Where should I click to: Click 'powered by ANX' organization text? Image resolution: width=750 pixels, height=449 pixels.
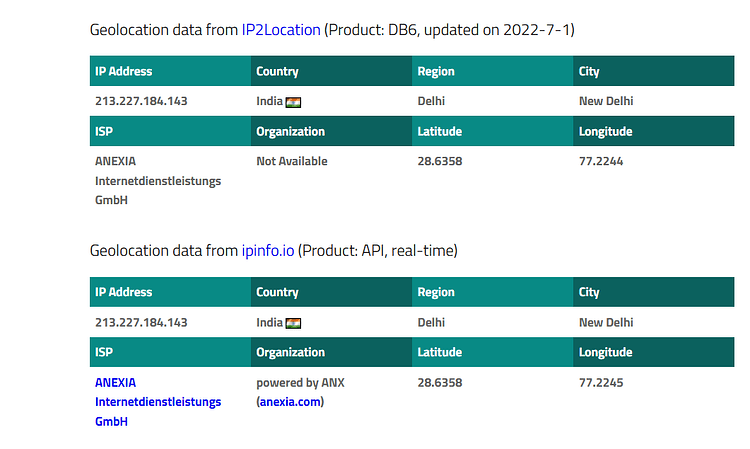(x=300, y=383)
